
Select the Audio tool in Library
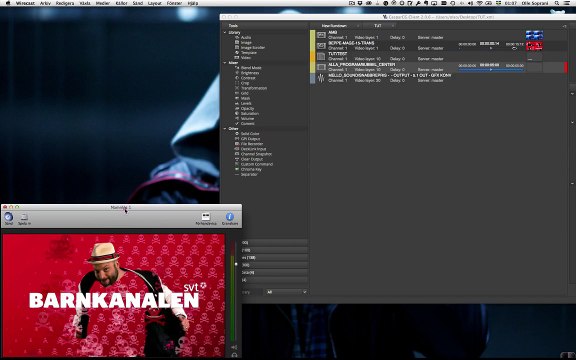point(246,37)
